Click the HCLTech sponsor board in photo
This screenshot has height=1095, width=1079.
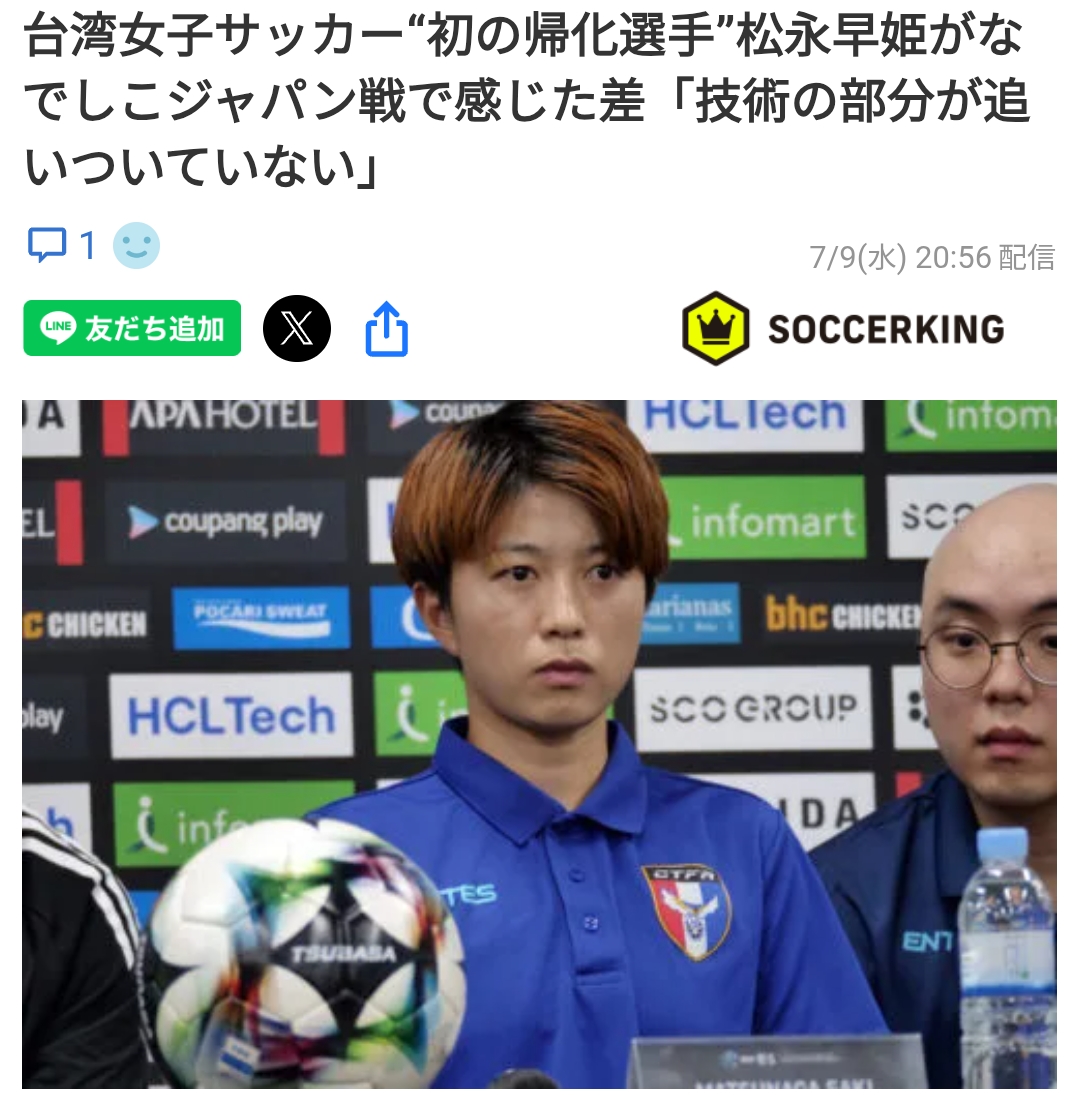[231, 716]
